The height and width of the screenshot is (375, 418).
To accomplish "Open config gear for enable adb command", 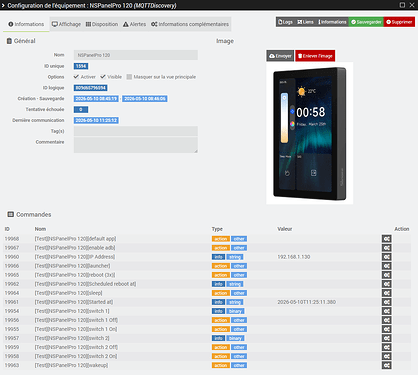I will pos(386,248).
